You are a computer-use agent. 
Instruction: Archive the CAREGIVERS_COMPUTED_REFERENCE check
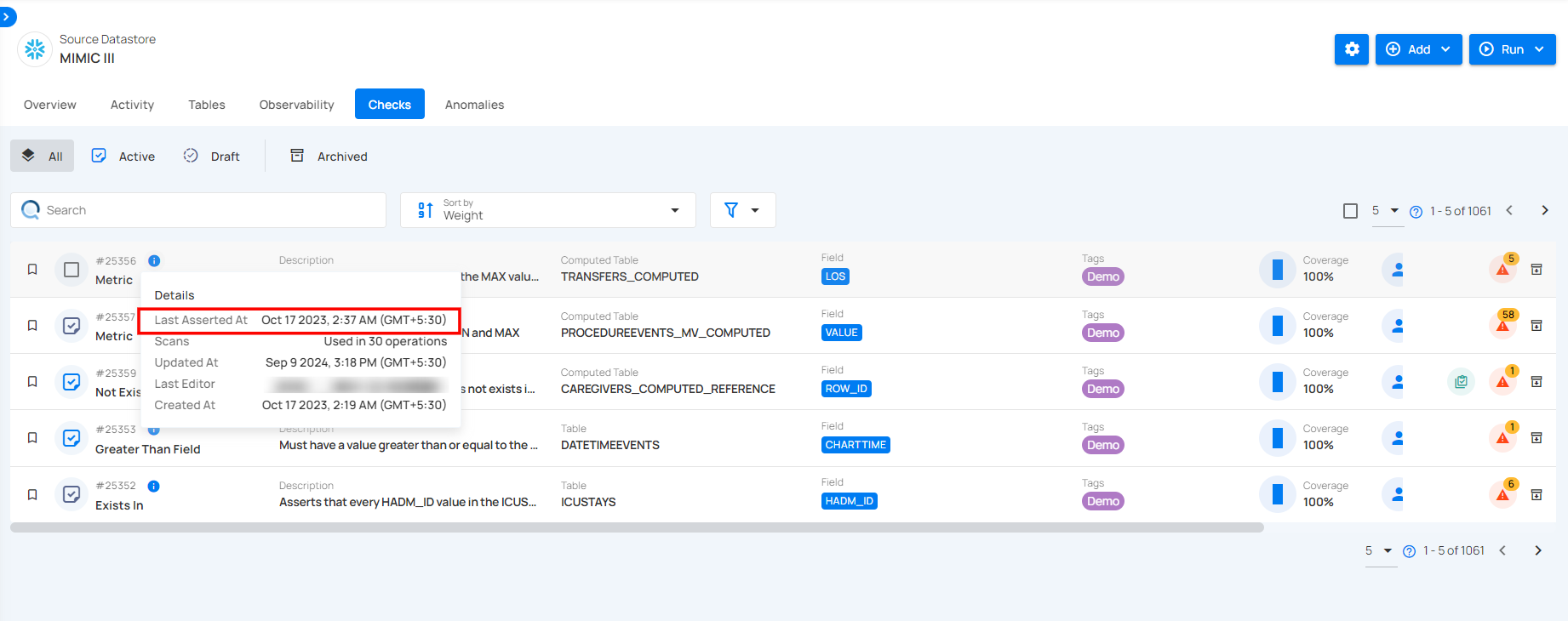[x=1537, y=382]
